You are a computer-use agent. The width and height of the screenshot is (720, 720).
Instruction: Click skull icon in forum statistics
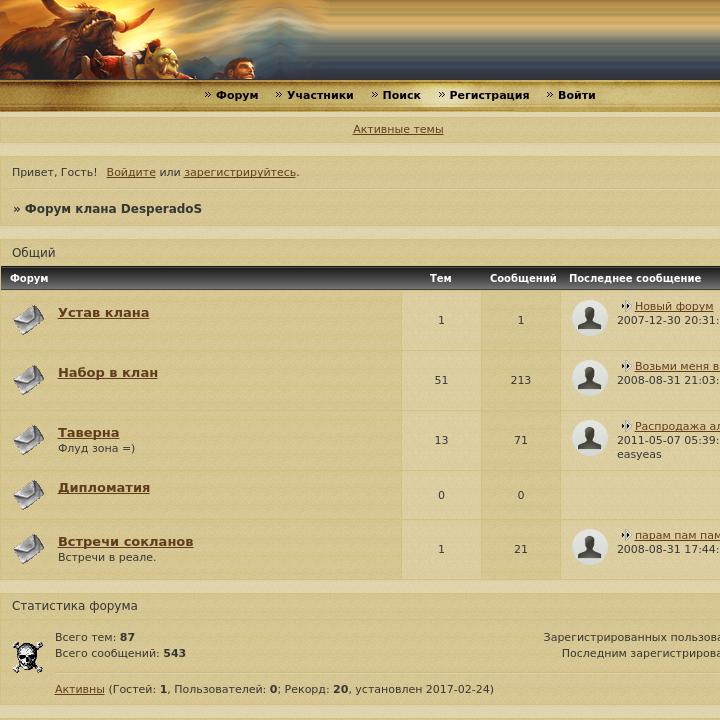tap(28, 657)
